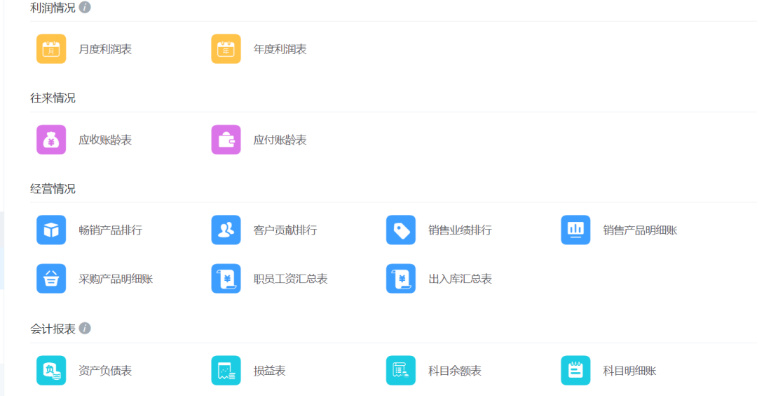Open the 应收账龄表 report link
Image resolution: width=758 pixels, height=396 pixels.
pos(105,140)
